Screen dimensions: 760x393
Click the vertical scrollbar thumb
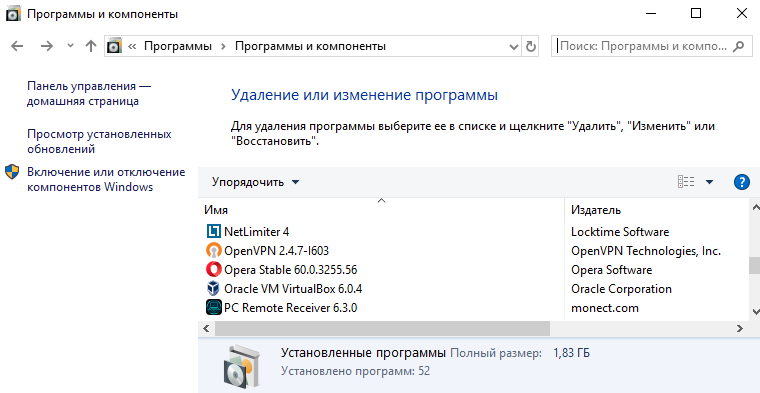[x=755, y=266]
